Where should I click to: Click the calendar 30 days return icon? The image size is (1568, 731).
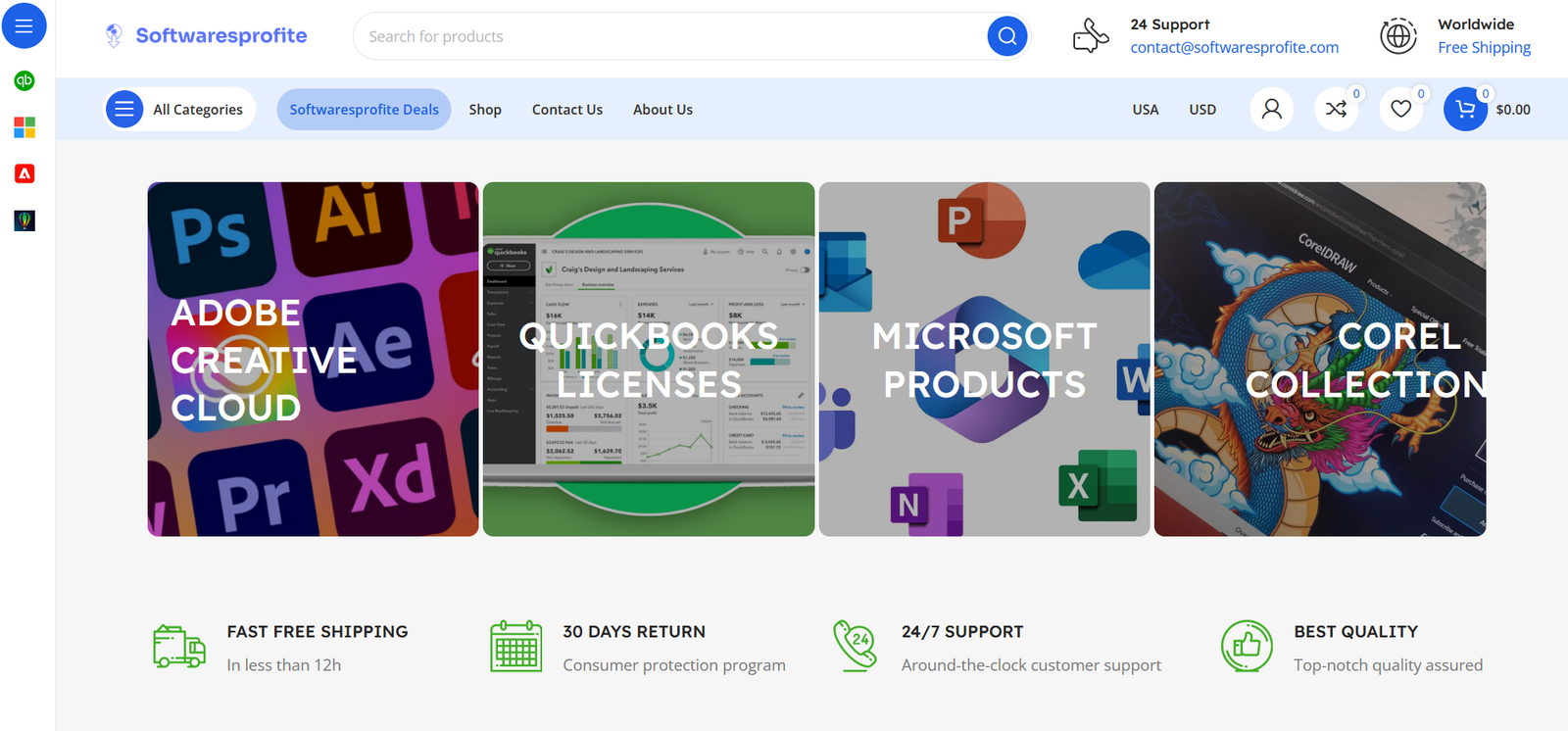[516, 647]
